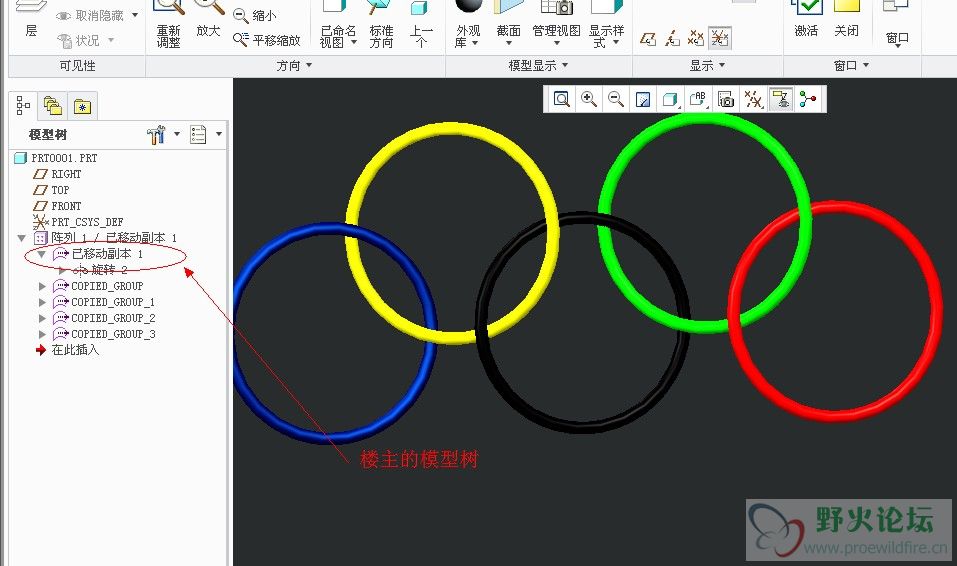Zoom out via graphics toolbar
This screenshot has width=957, height=566.
tap(616, 99)
